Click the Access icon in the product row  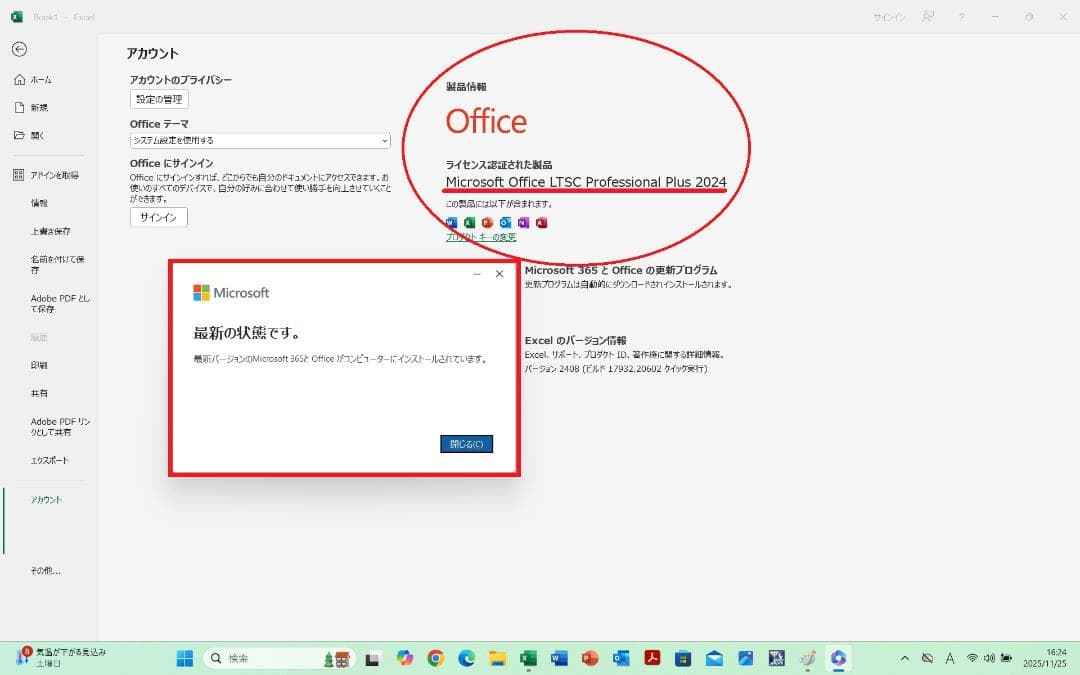tap(541, 222)
